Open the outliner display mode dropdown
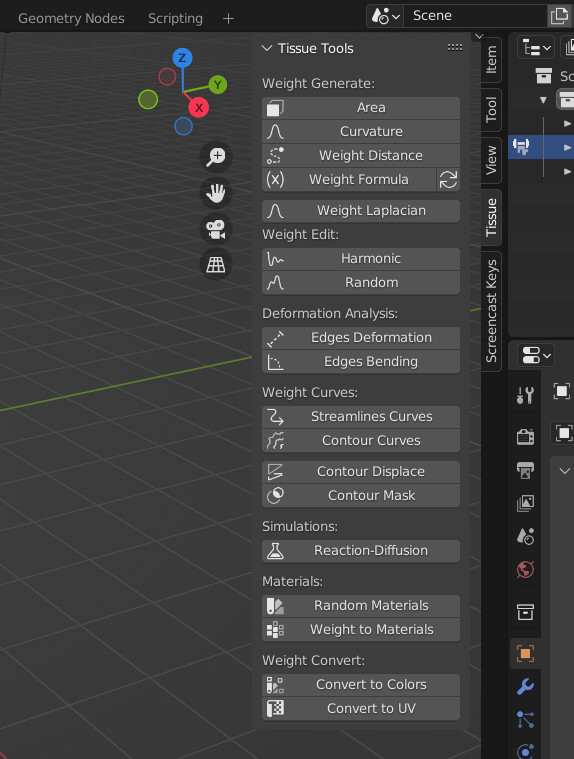The height and width of the screenshot is (759, 574). coord(537,48)
